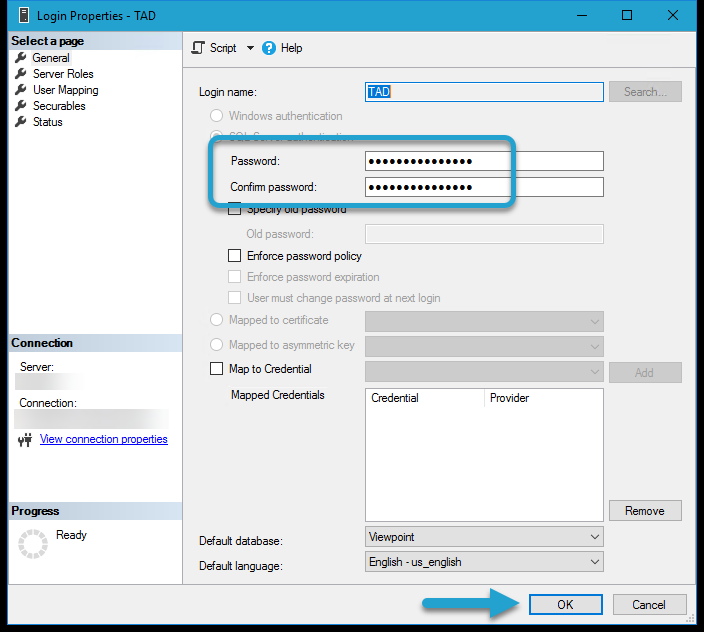The image size is (704, 632).
Task: Select the General page
Action: click(x=51, y=58)
